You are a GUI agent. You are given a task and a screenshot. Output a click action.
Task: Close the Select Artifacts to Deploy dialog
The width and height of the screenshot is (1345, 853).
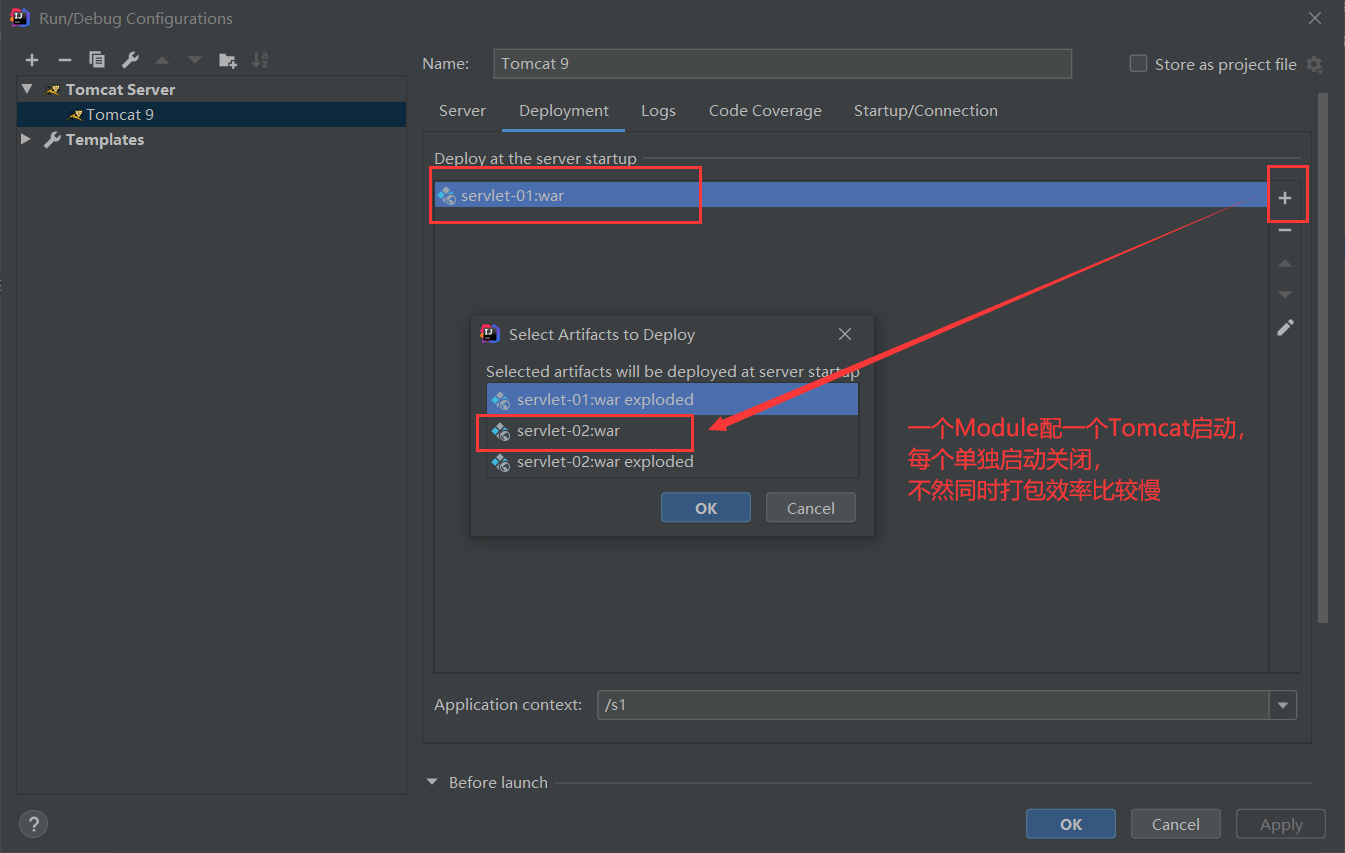[845, 334]
